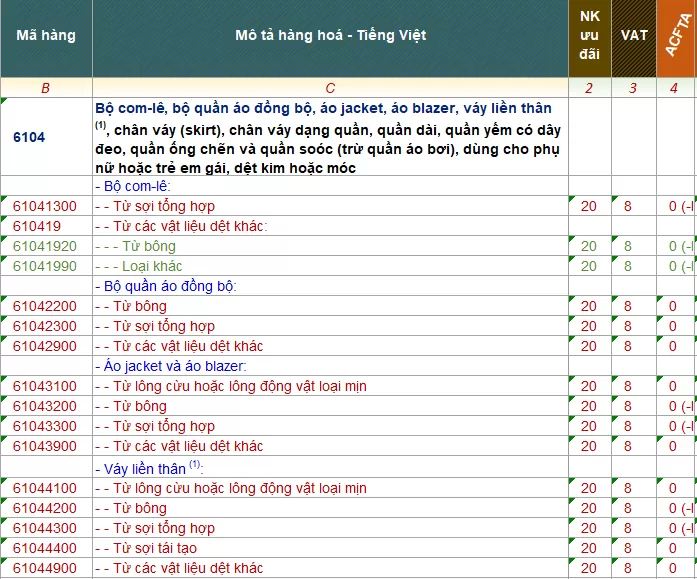697x579 pixels.
Task: Select code 61044300
Action: point(44,528)
